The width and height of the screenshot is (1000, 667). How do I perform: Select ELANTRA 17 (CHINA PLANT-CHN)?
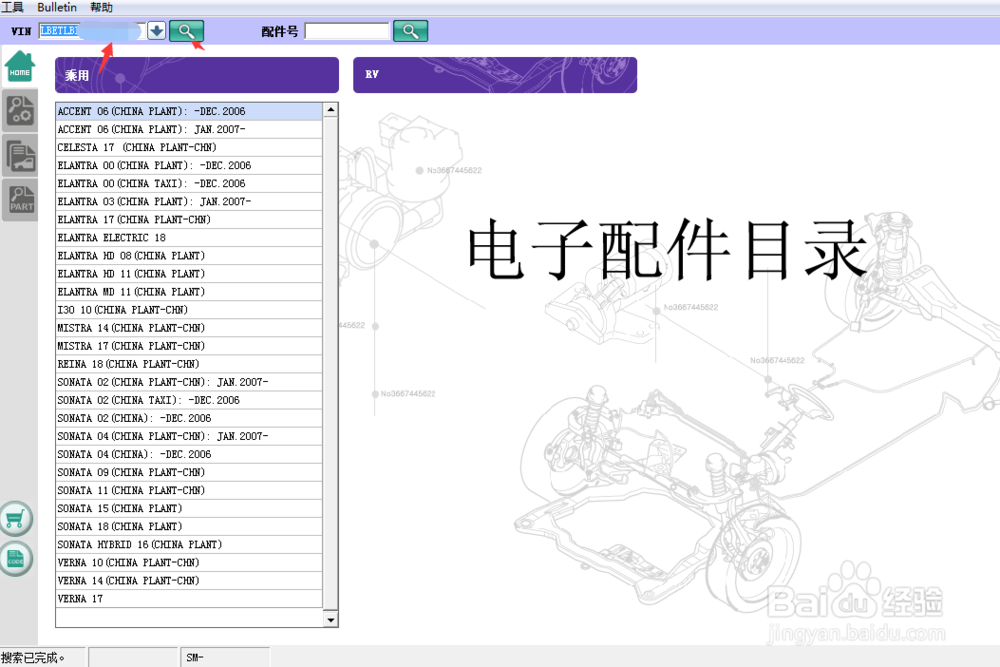click(189, 219)
